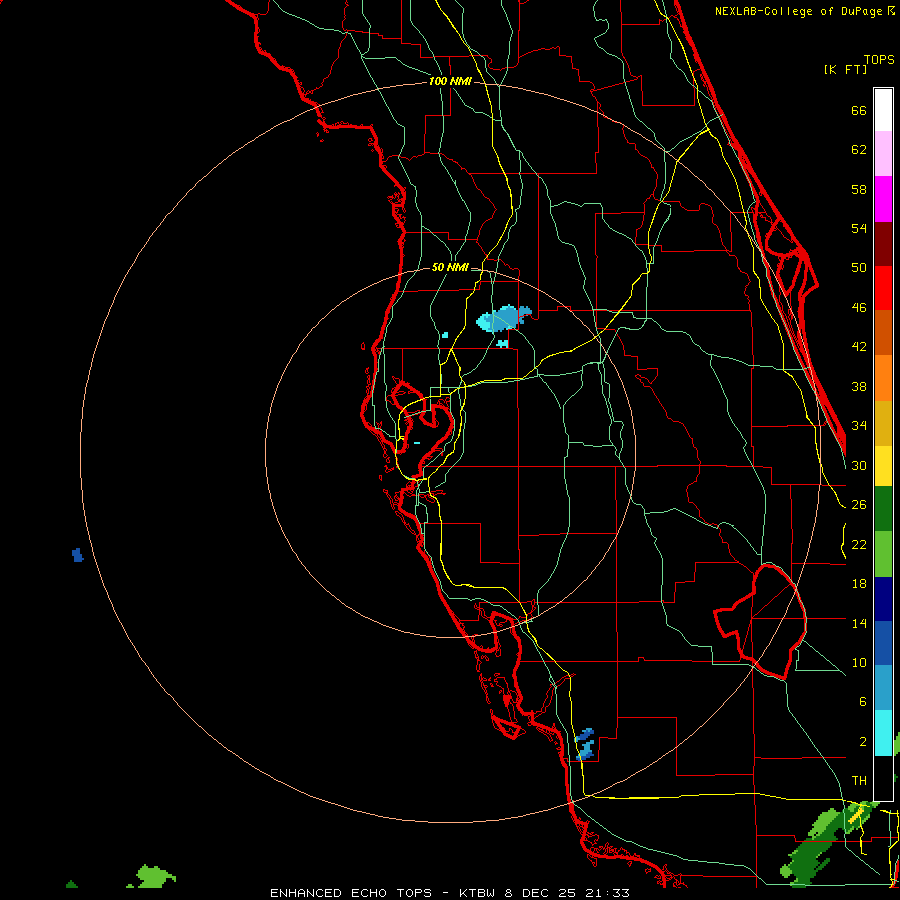Click the large light-blue echo near 50 NMI ring
900x900 pixels.
[x=503, y=319]
